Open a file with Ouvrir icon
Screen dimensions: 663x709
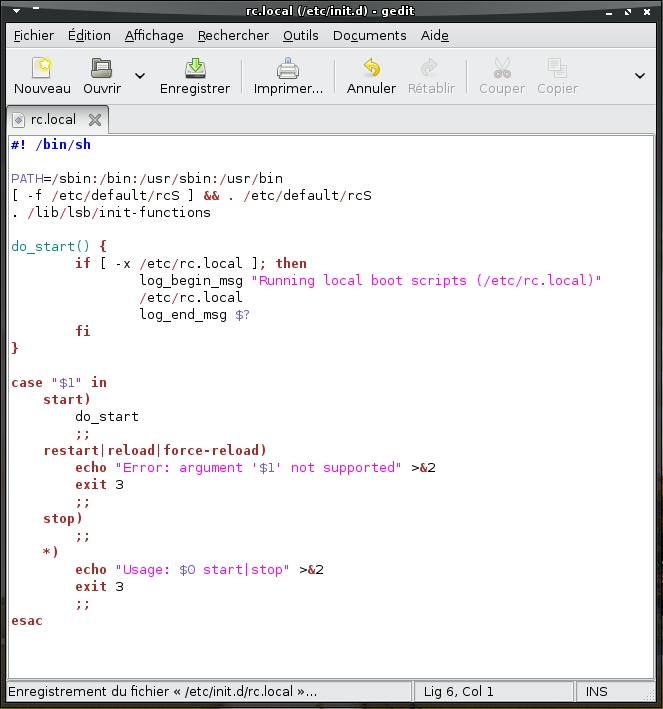pos(102,69)
